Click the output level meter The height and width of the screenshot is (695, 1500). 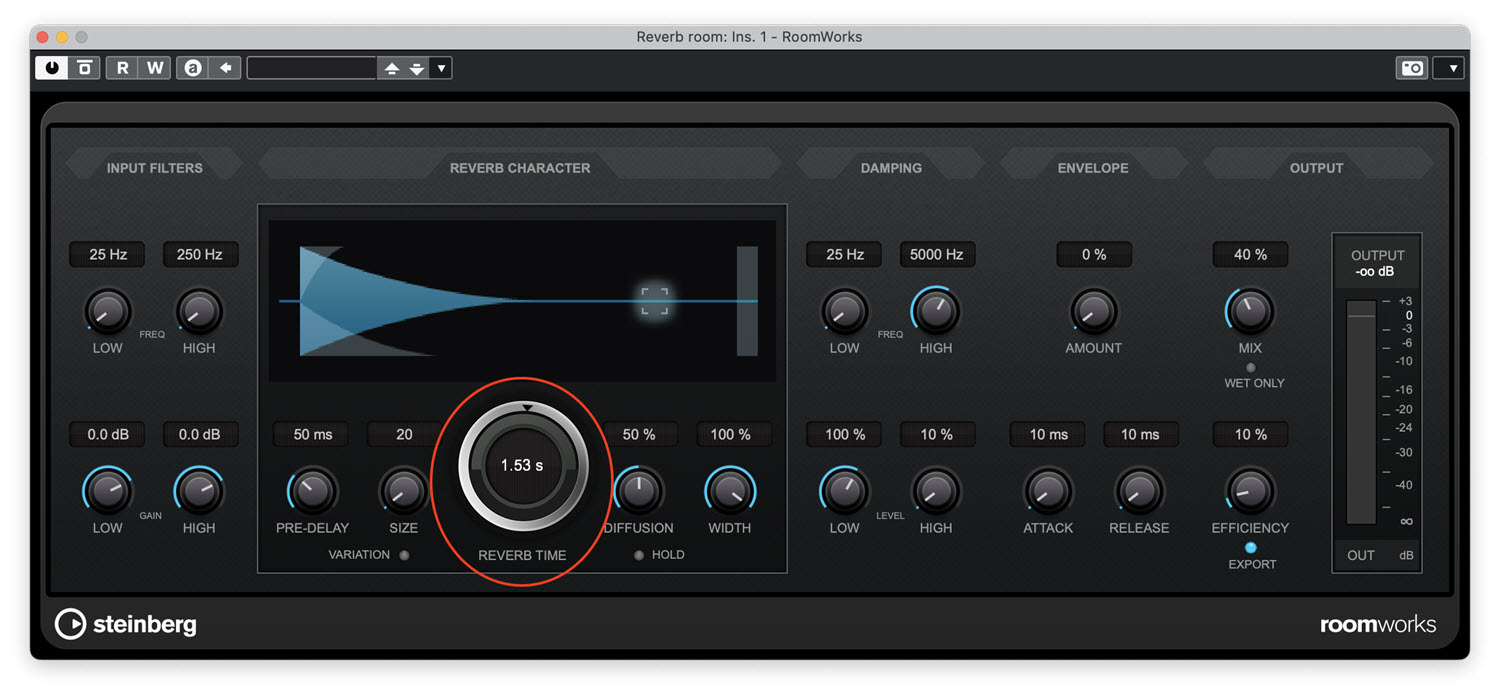[x=1361, y=411]
